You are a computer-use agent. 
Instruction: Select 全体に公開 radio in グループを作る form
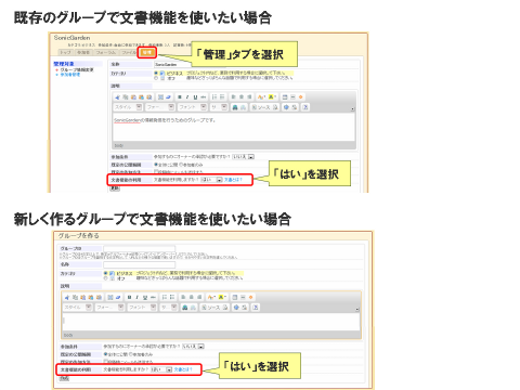[x=106, y=354]
